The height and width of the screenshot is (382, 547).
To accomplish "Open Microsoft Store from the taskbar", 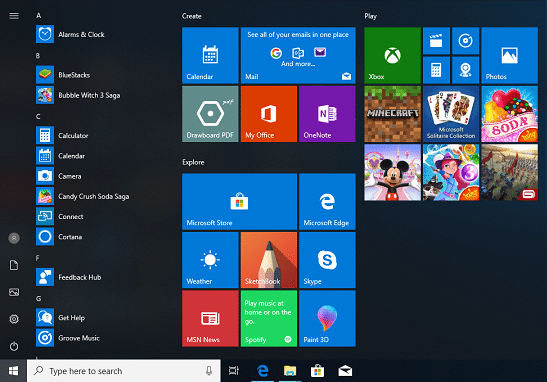I will point(317,371).
